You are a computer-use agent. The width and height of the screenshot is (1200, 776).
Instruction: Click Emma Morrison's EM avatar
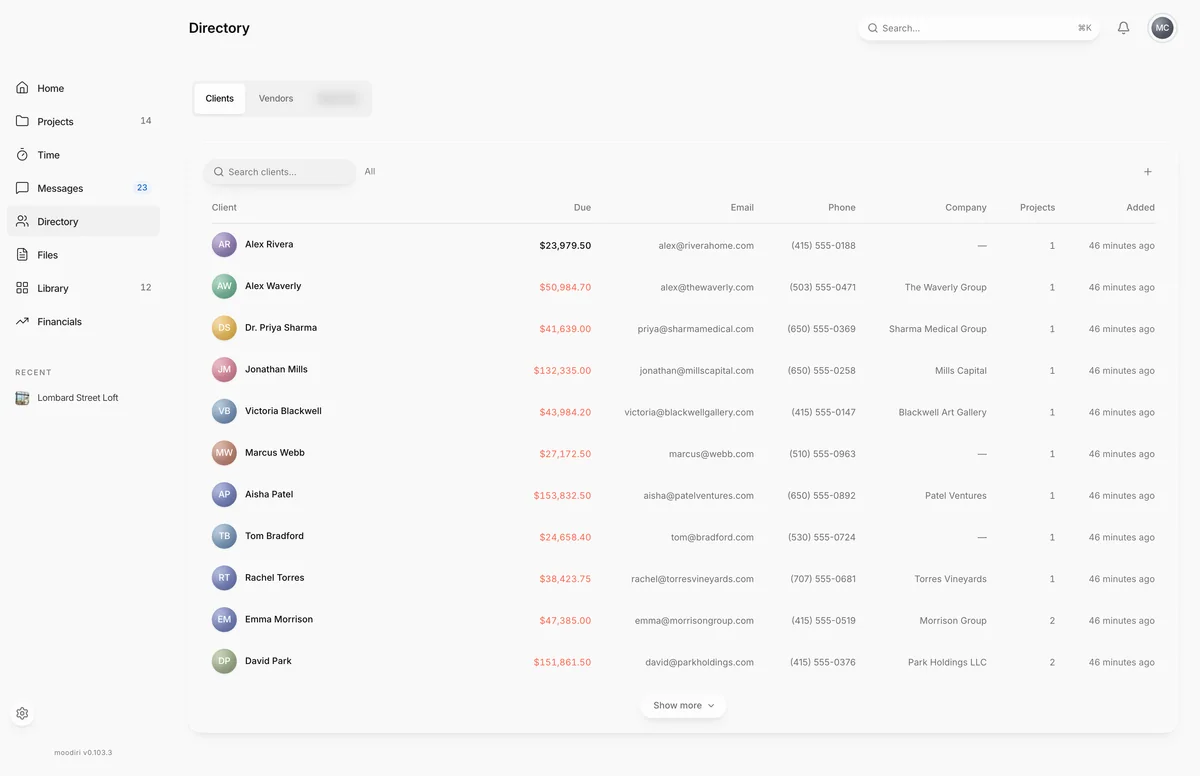[224, 620]
